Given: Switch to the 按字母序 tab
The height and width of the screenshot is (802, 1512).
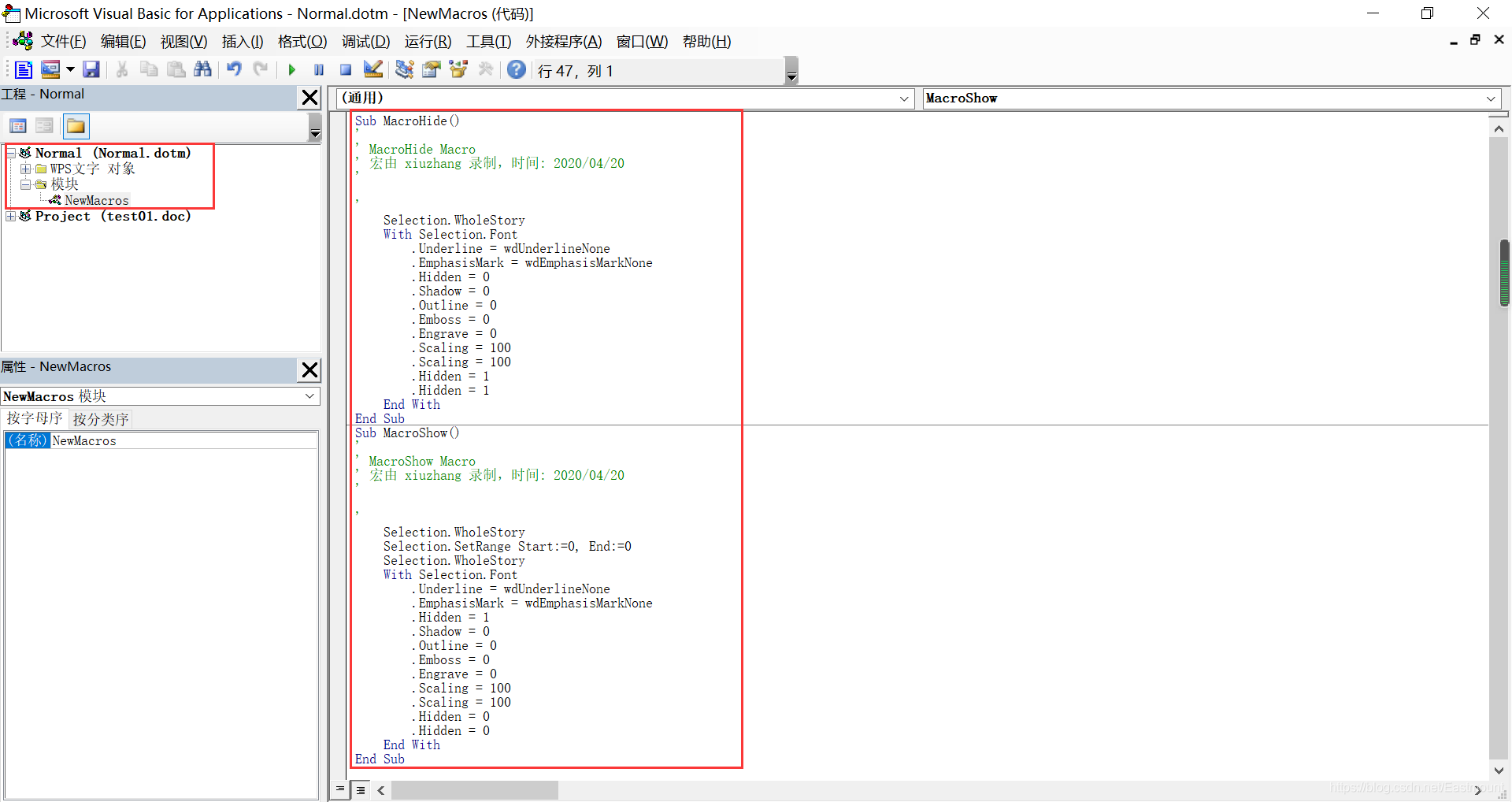Looking at the screenshot, I should point(35,418).
